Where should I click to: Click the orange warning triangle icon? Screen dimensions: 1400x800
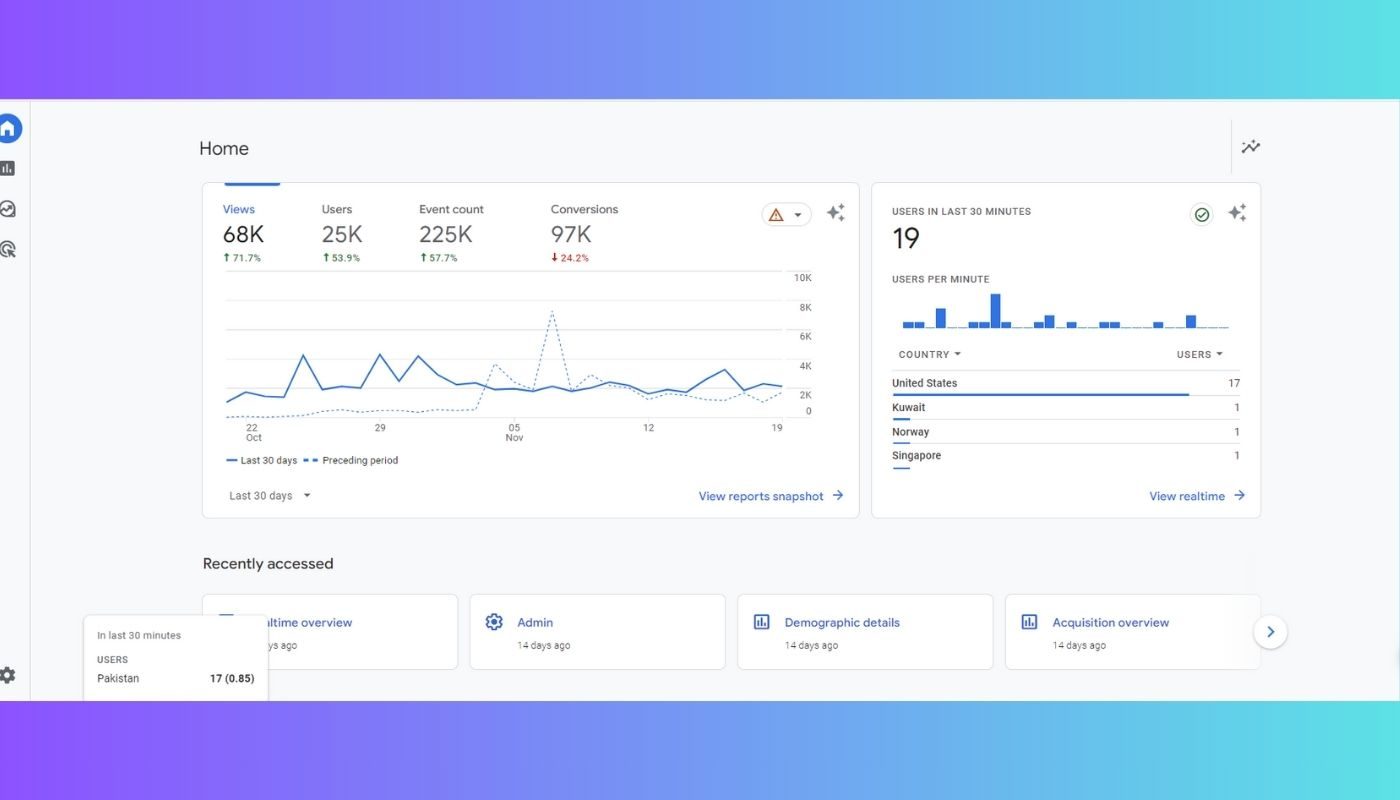click(x=776, y=215)
